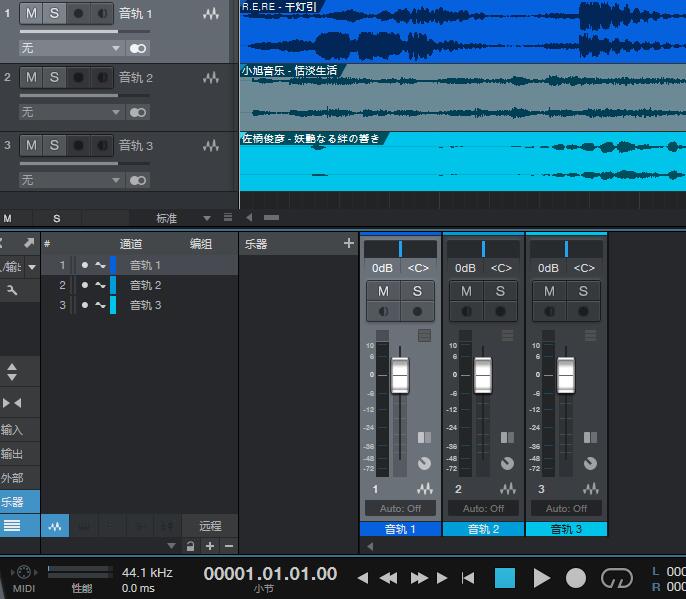
Task: Toggle stereo/mono channel mode on 音轨 3
Action: tap(138, 180)
